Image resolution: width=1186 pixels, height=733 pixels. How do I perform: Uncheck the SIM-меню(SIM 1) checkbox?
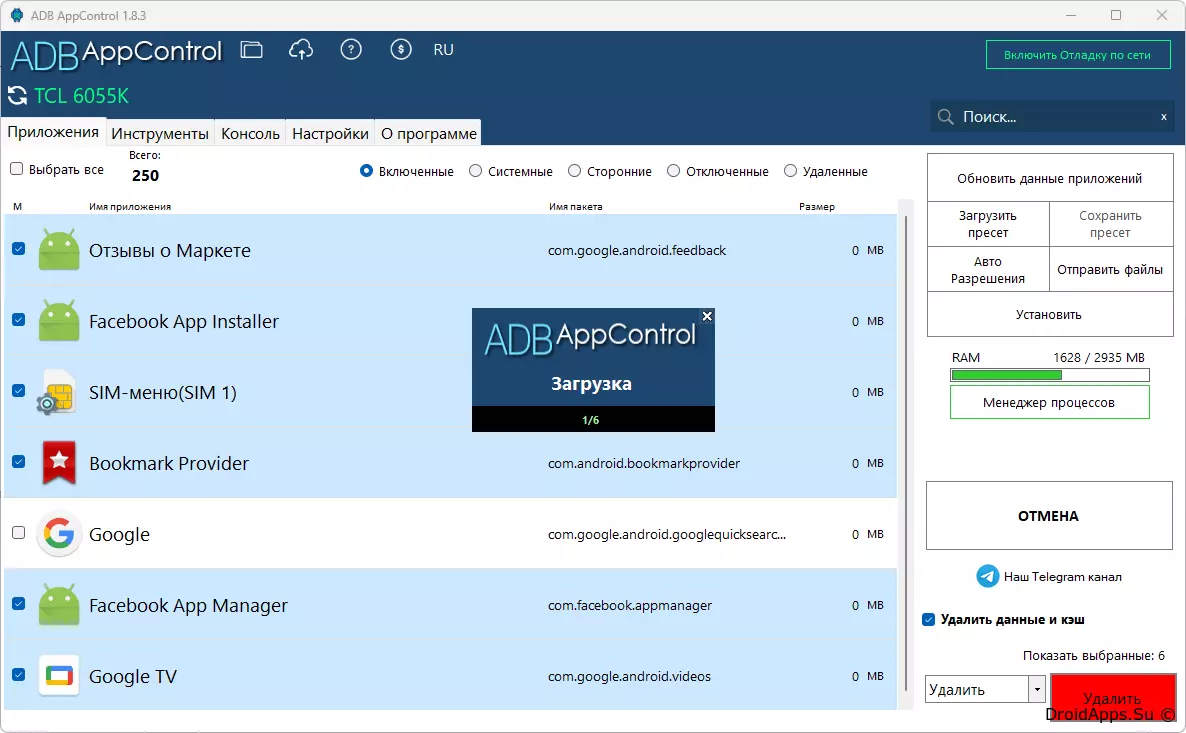pyautogui.click(x=19, y=391)
